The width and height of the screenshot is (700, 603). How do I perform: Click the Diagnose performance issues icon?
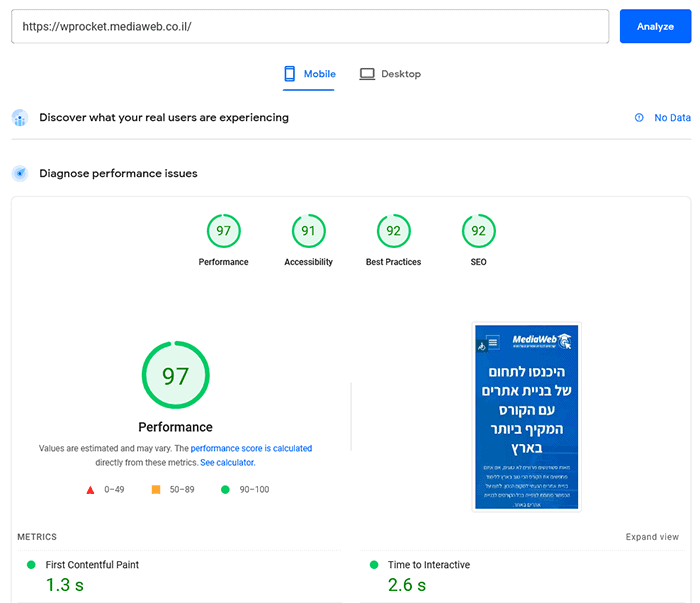(x=20, y=173)
